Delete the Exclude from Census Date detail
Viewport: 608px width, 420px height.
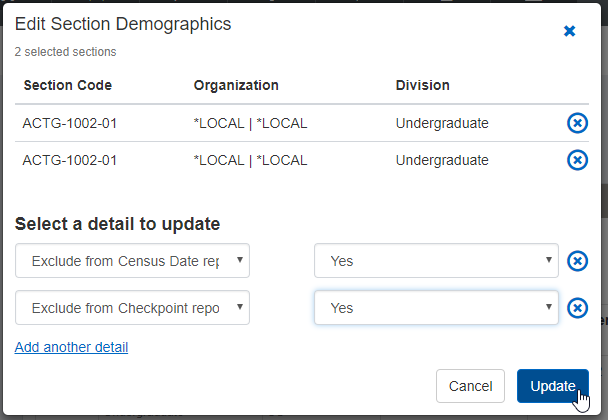pos(577,261)
